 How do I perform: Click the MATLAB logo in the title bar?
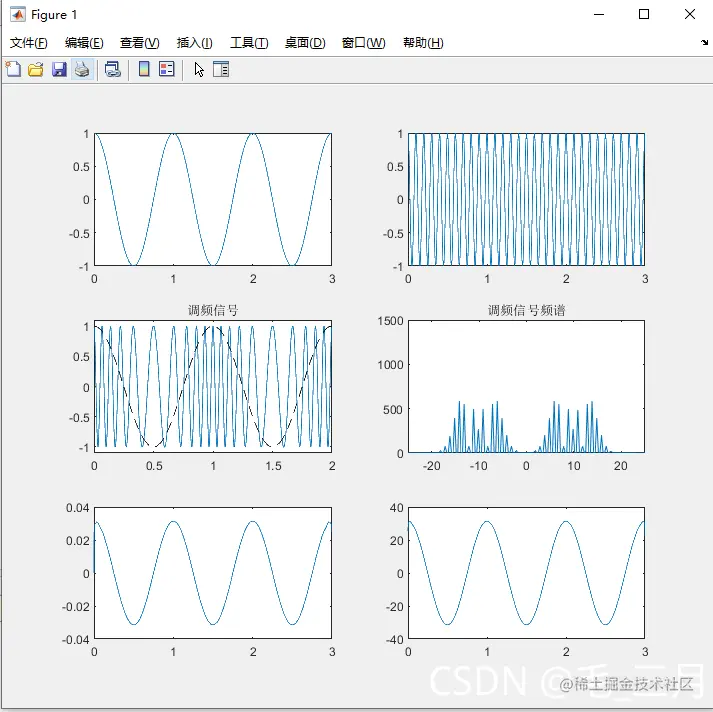(18, 15)
